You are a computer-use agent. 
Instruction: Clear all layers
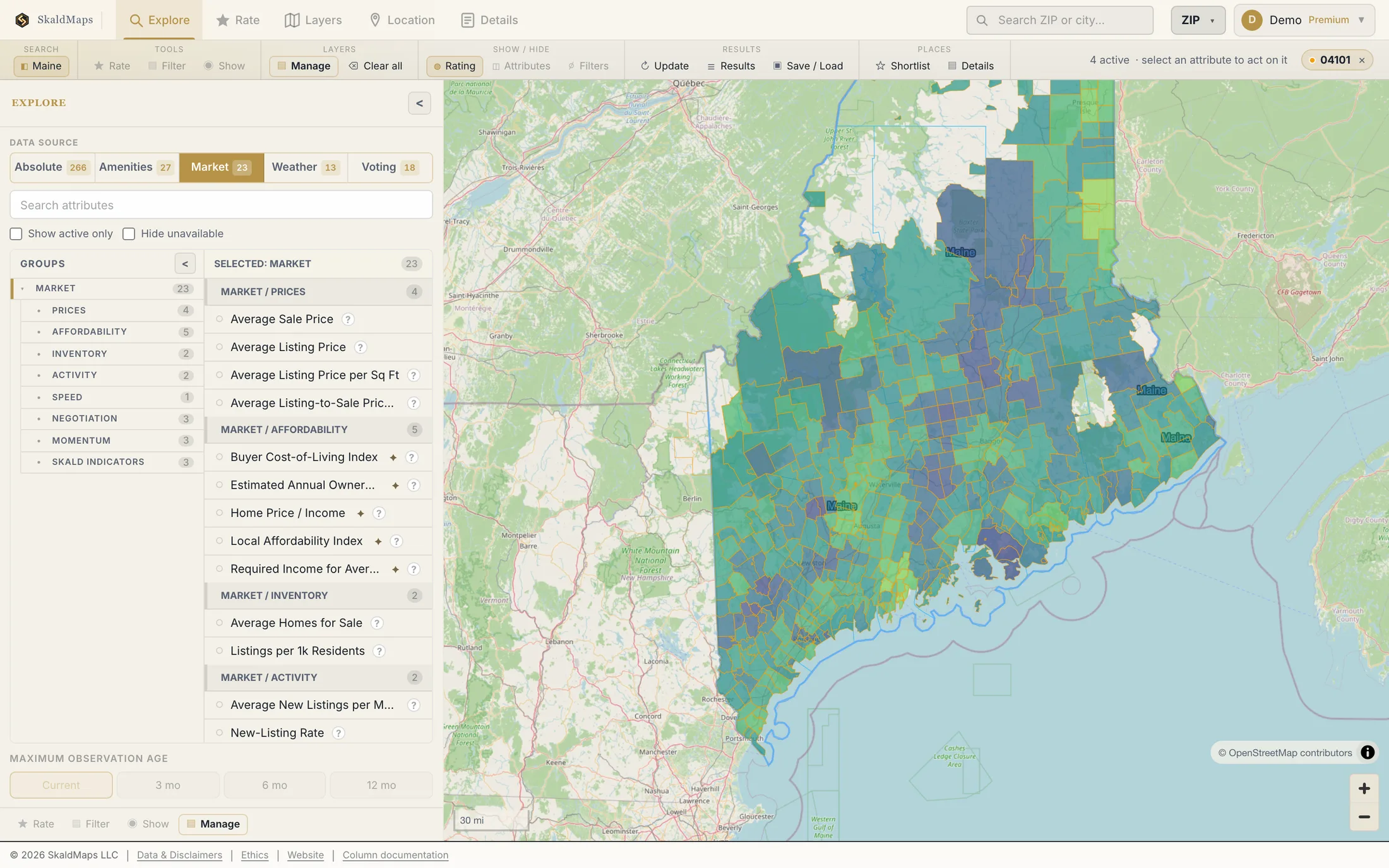[x=376, y=66]
